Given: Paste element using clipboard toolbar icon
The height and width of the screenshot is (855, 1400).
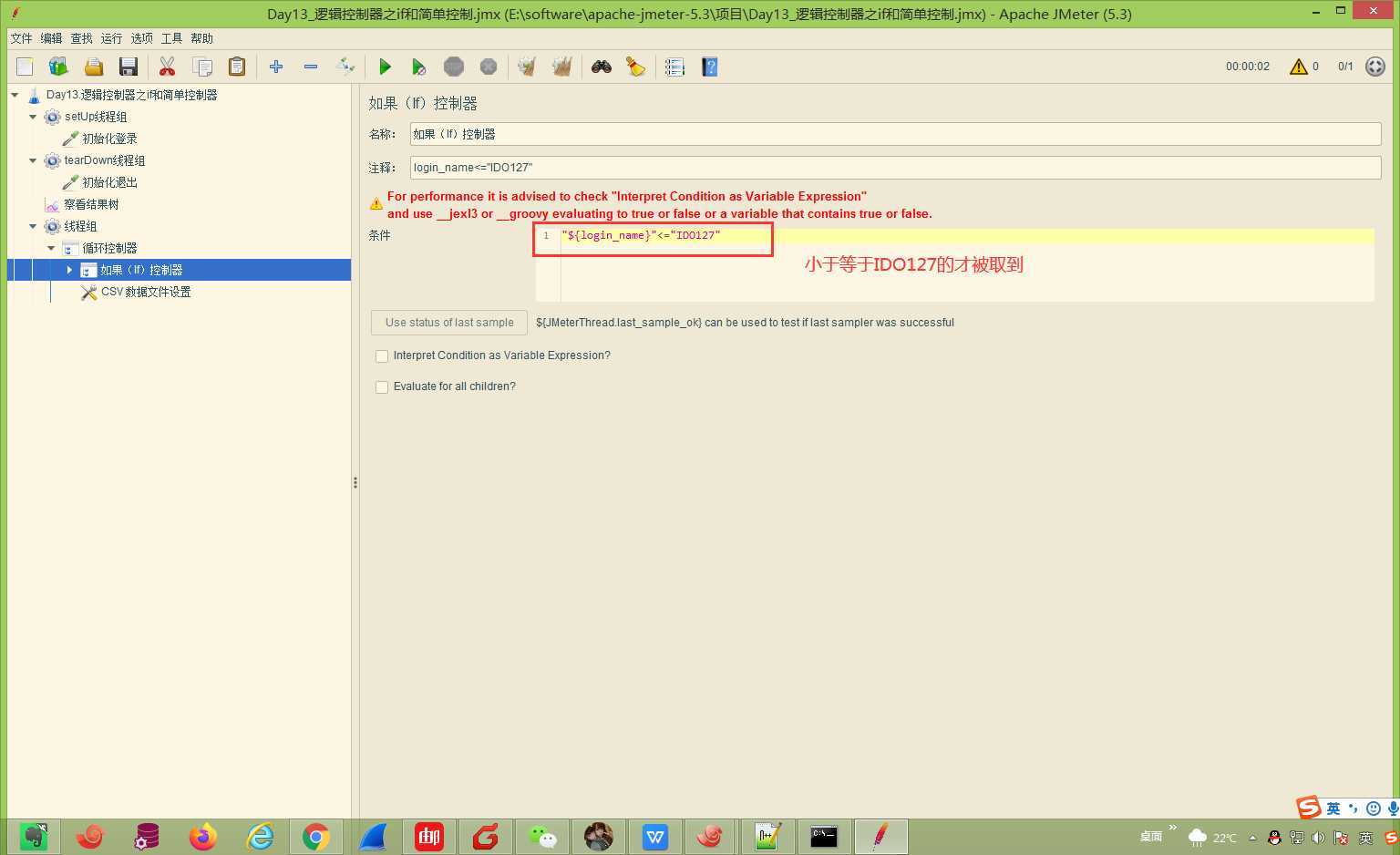Looking at the screenshot, I should pos(236,67).
